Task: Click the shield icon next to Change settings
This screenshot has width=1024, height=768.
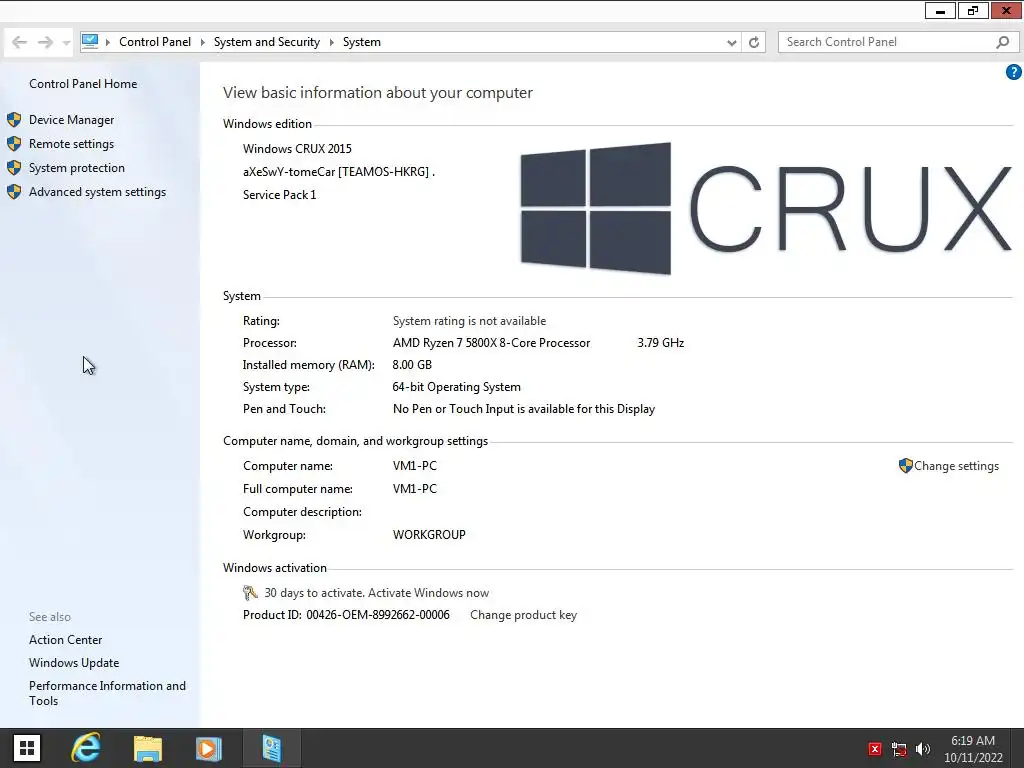Action: click(x=905, y=466)
